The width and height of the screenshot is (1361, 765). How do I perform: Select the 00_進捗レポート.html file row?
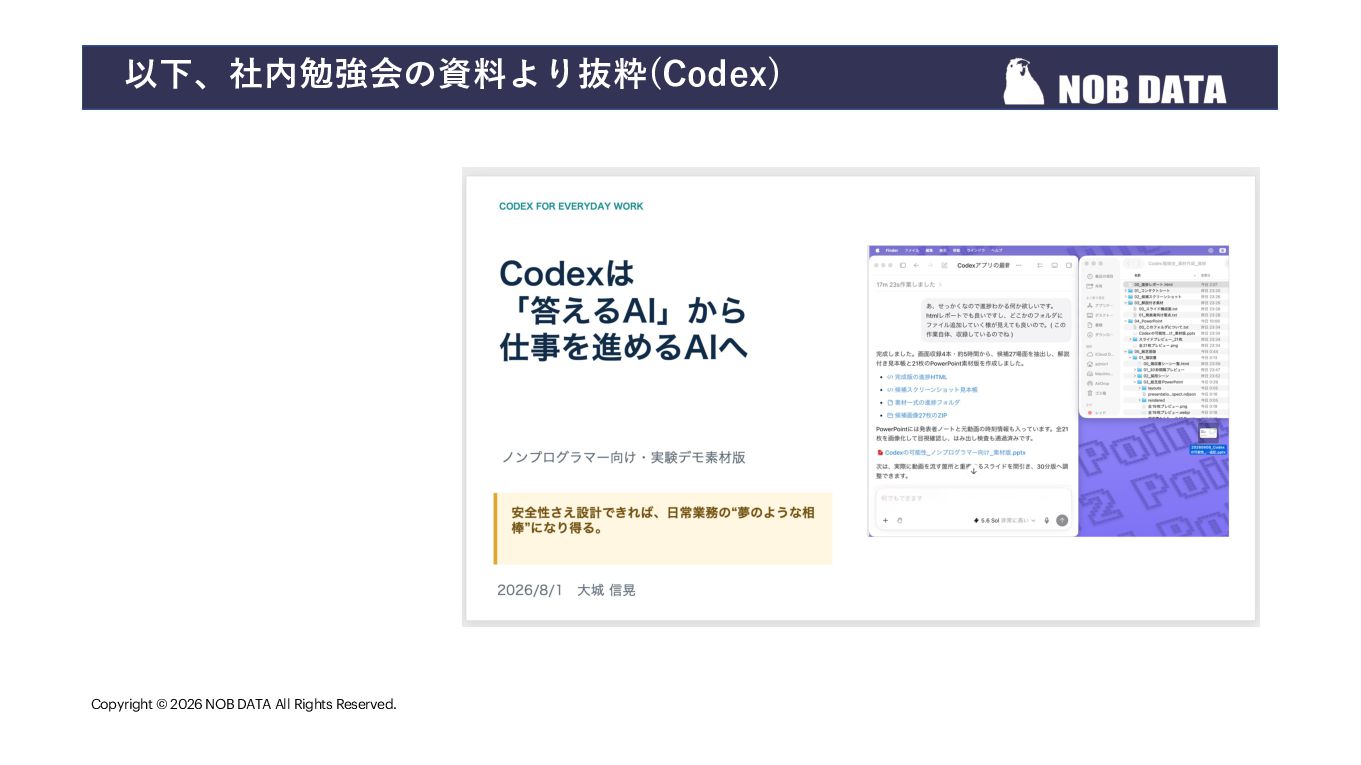[1174, 284]
